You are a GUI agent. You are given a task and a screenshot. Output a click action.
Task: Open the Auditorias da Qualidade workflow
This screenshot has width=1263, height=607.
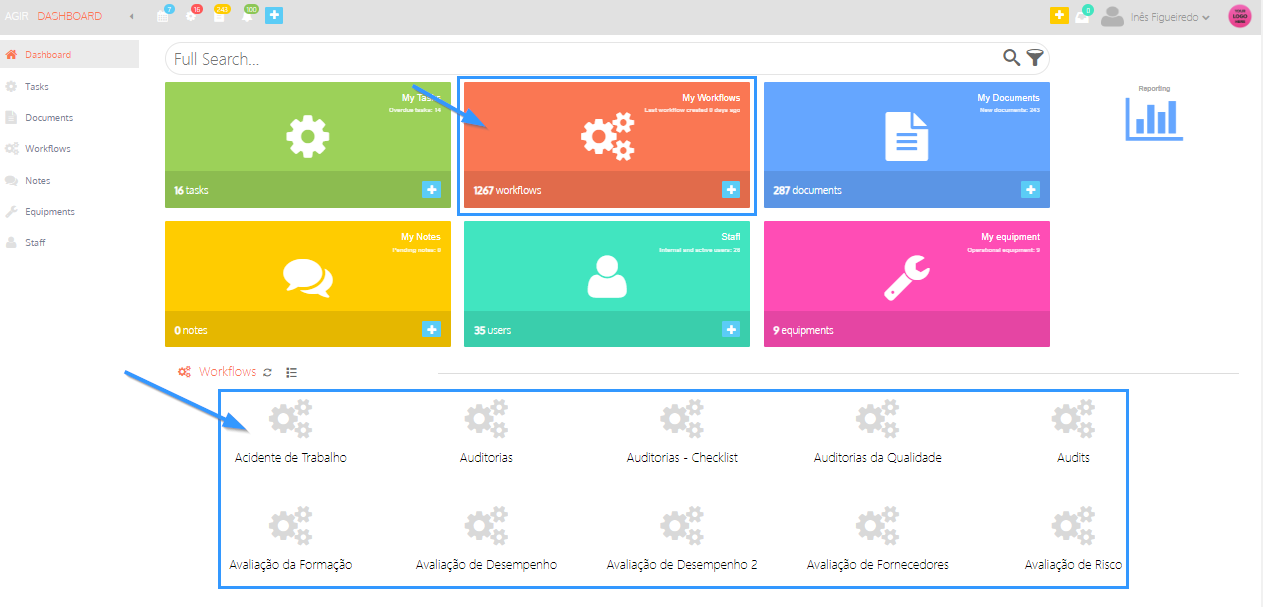pos(878,432)
